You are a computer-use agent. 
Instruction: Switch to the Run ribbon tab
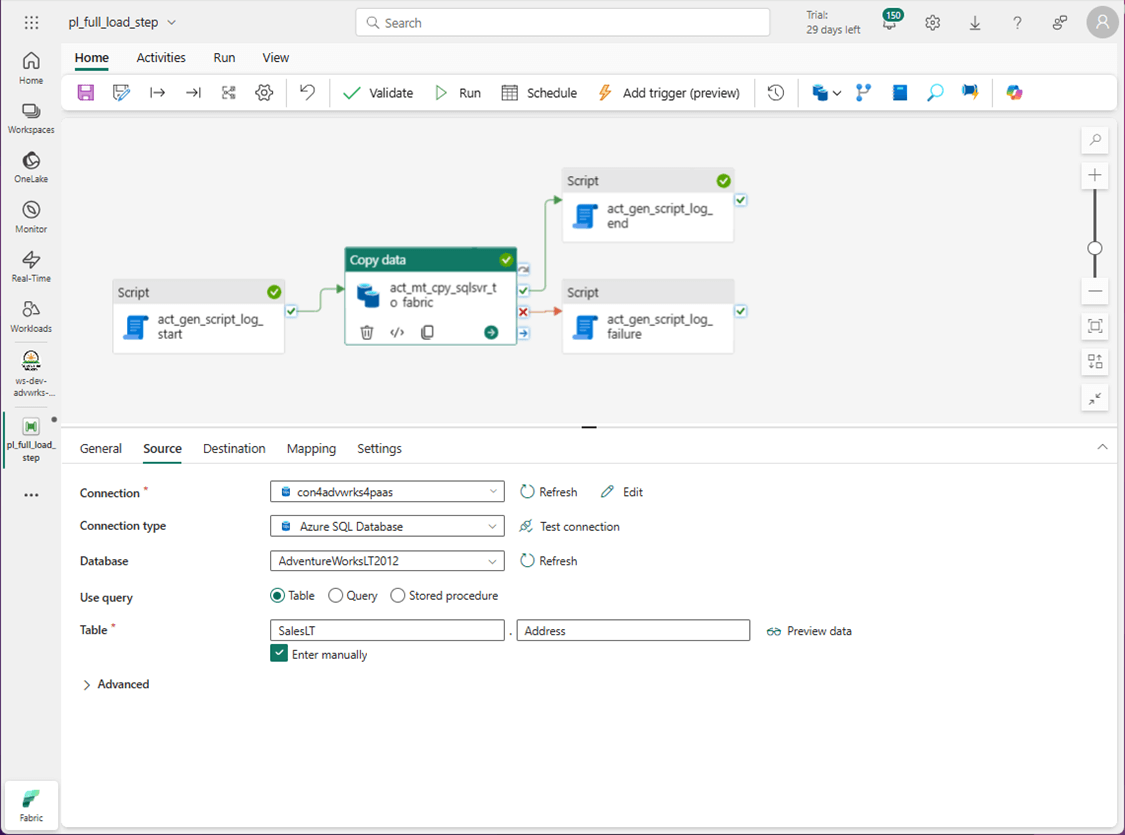[x=224, y=57]
